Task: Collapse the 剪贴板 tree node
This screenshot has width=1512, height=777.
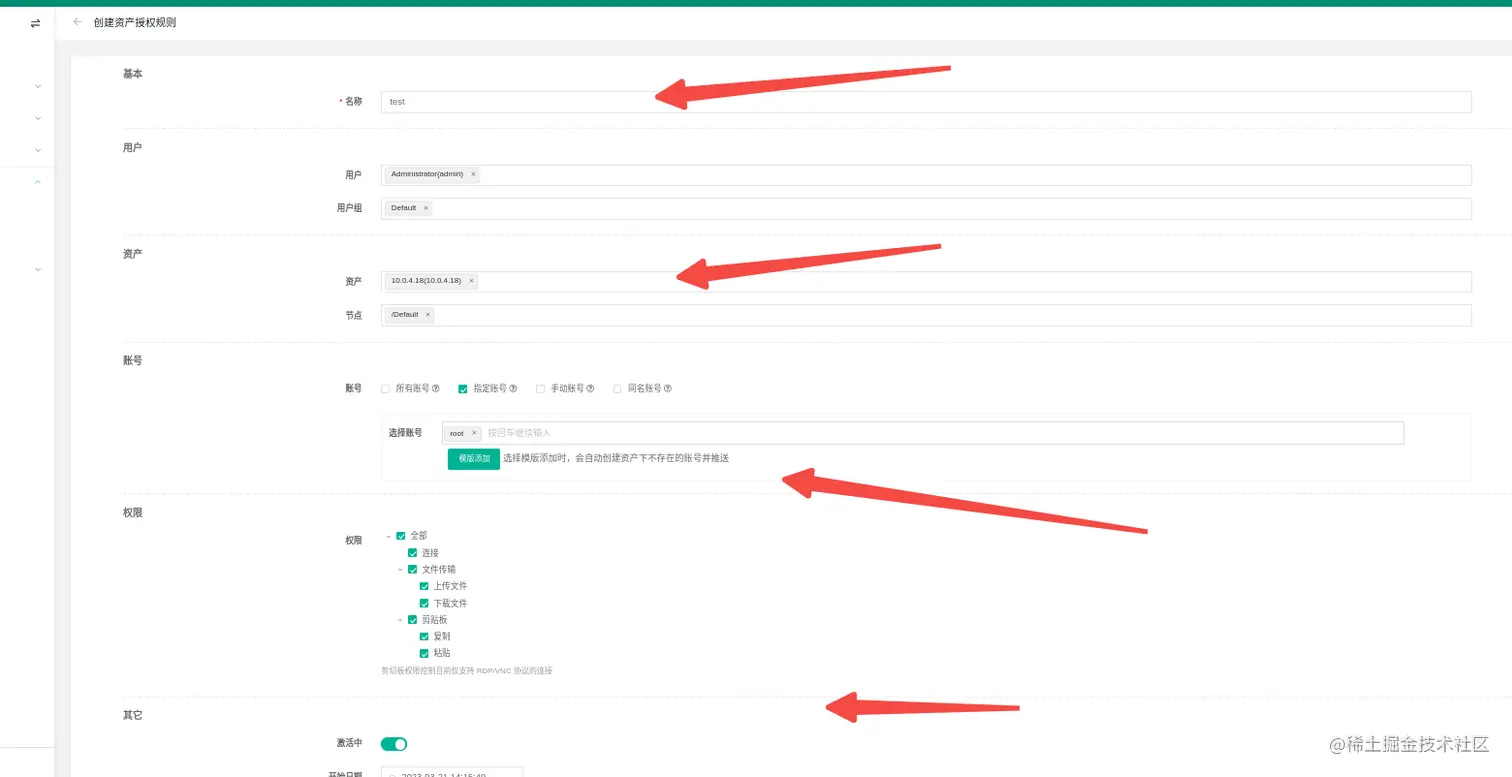Action: 400,620
